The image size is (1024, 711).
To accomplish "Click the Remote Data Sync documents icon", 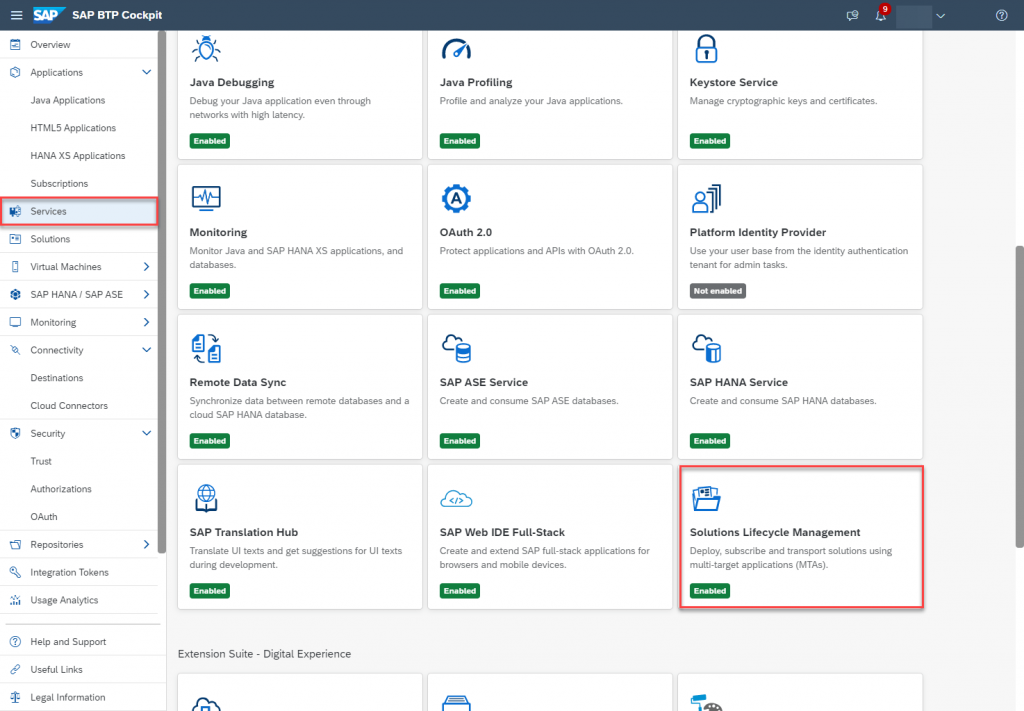I will (x=206, y=349).
